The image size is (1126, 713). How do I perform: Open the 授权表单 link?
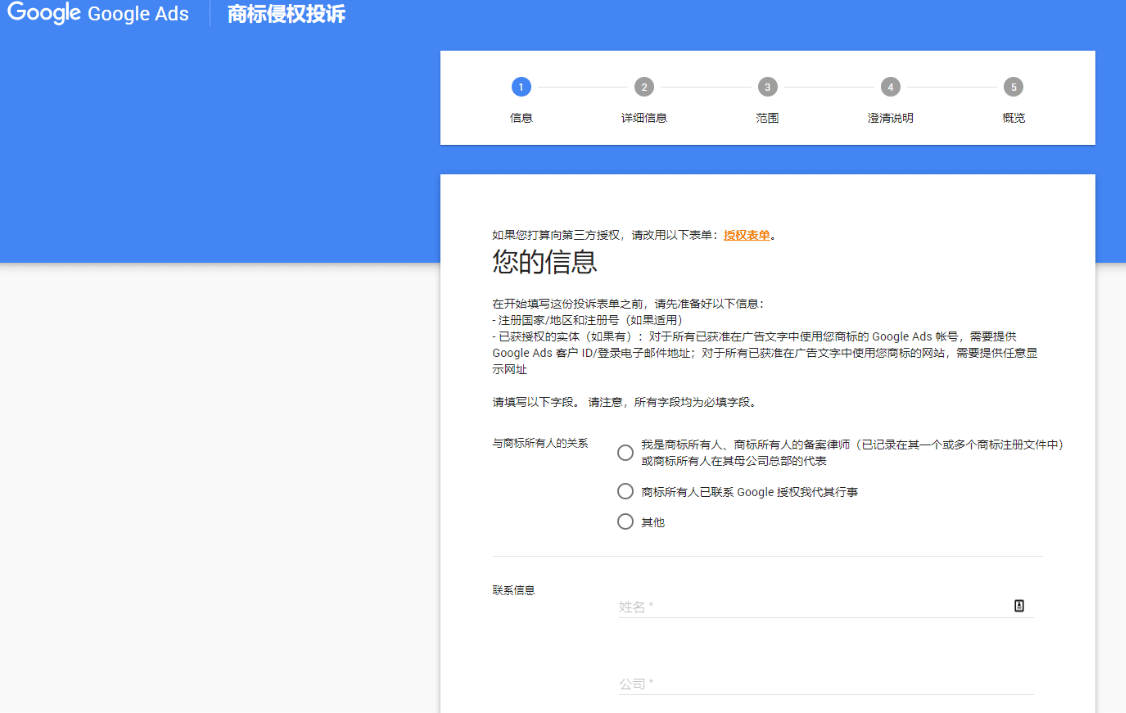click(x=746, y=235)
